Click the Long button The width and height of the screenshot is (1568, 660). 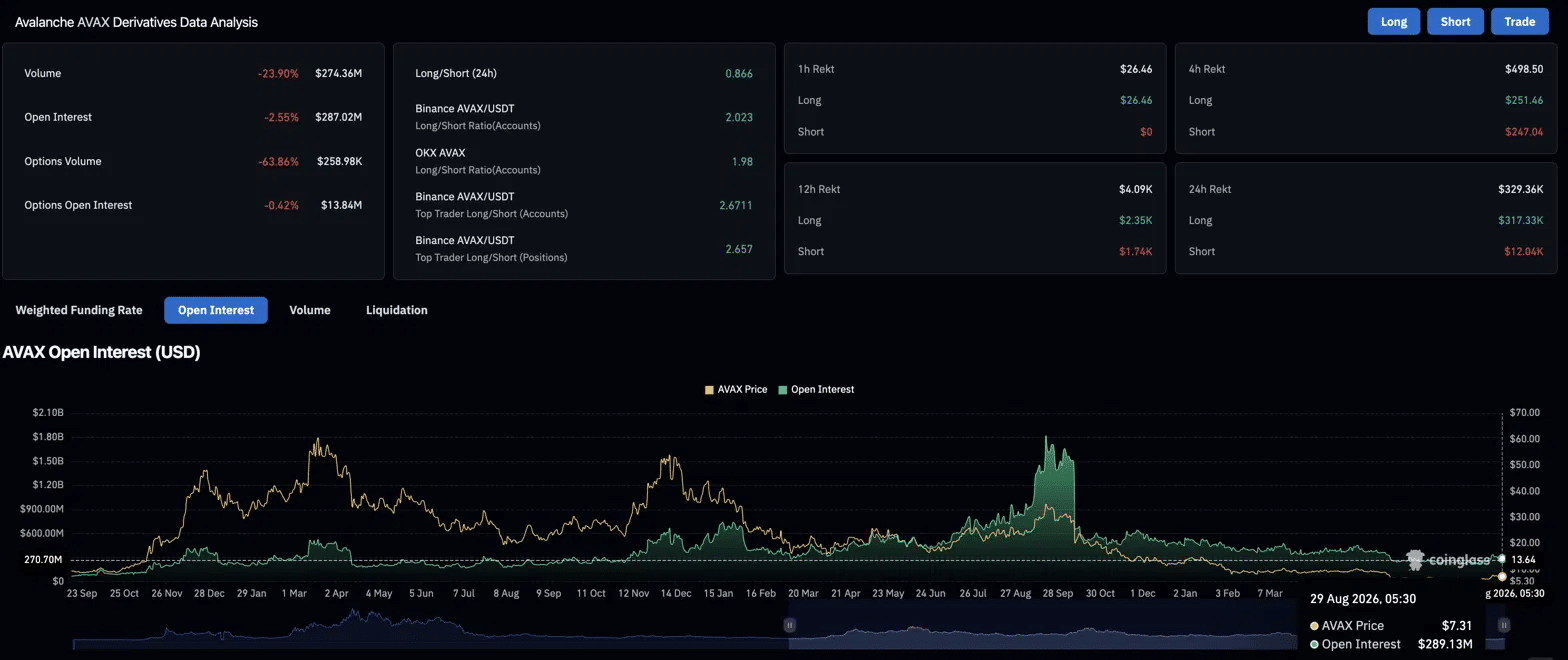click(x=1393, y=22)
